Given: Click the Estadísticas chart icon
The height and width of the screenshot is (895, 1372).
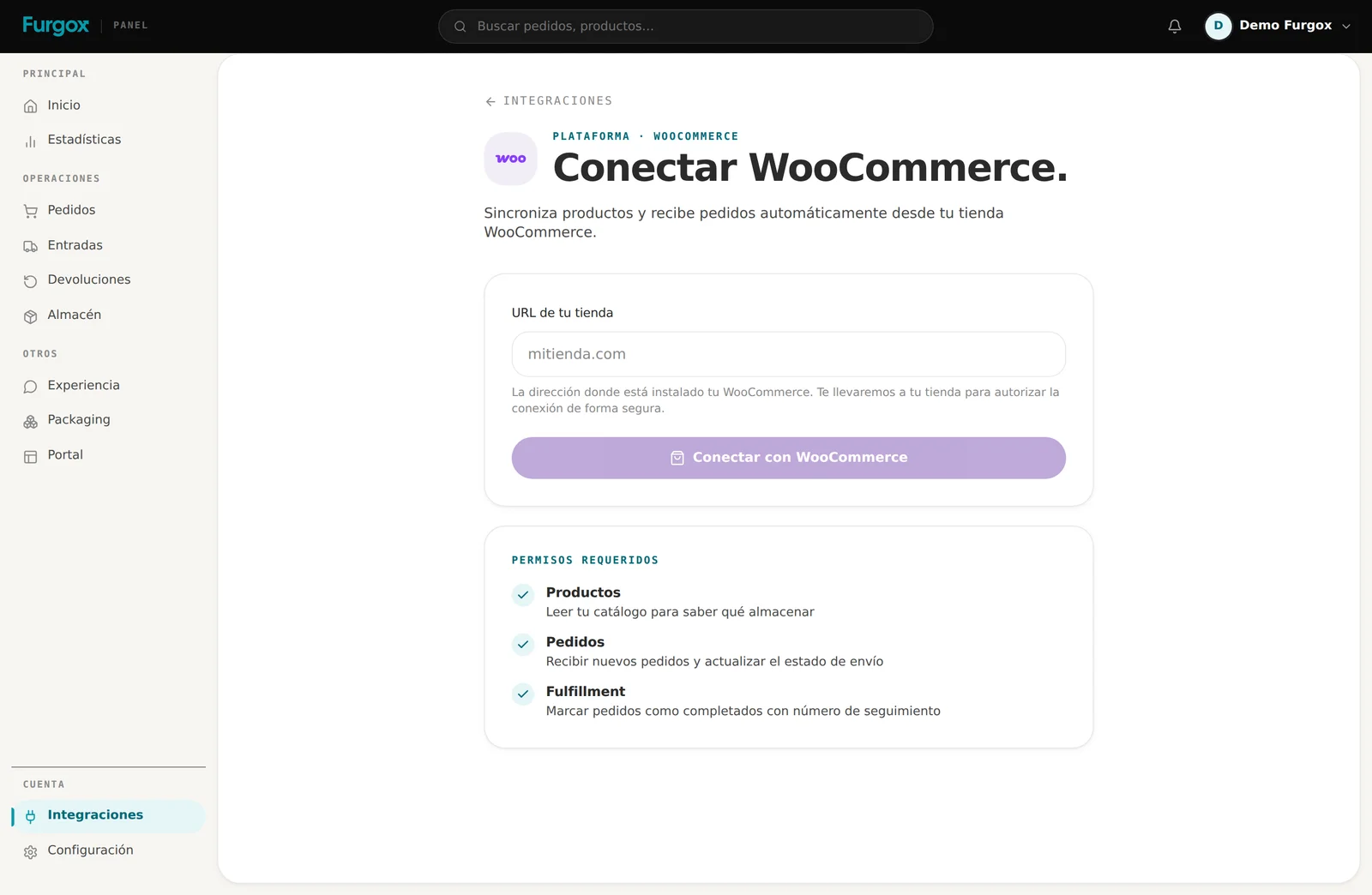Looking at the screenshot, I should coord(31,141).
